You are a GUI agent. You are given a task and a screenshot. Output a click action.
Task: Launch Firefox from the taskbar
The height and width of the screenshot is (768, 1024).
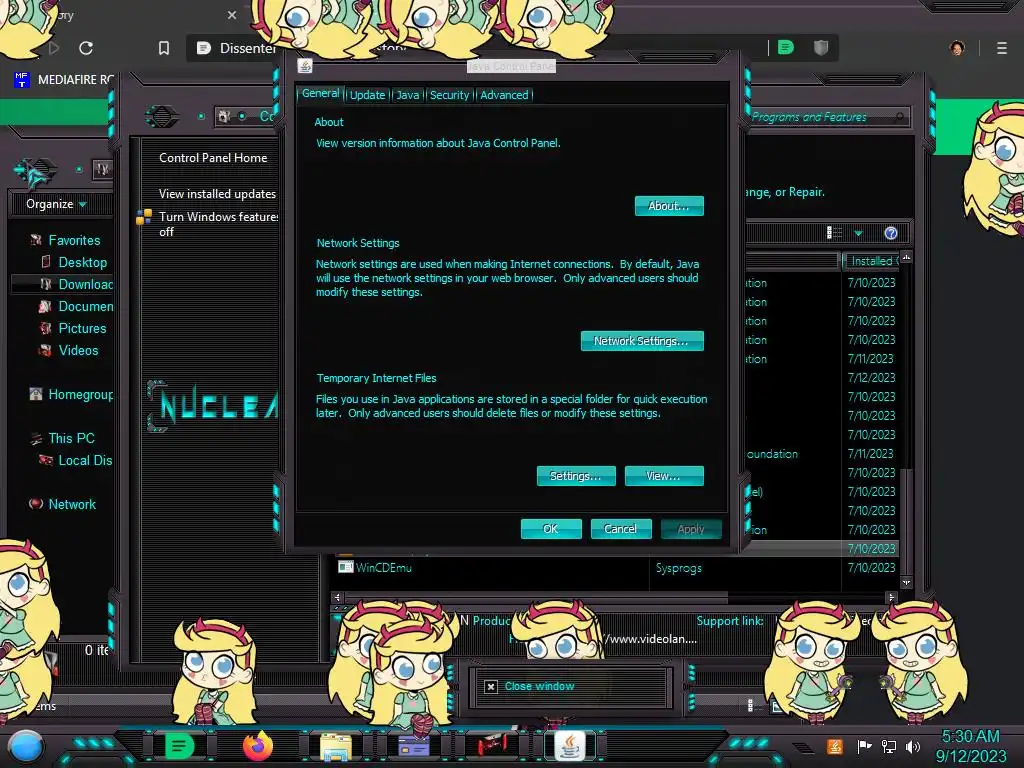pos(257,746)
